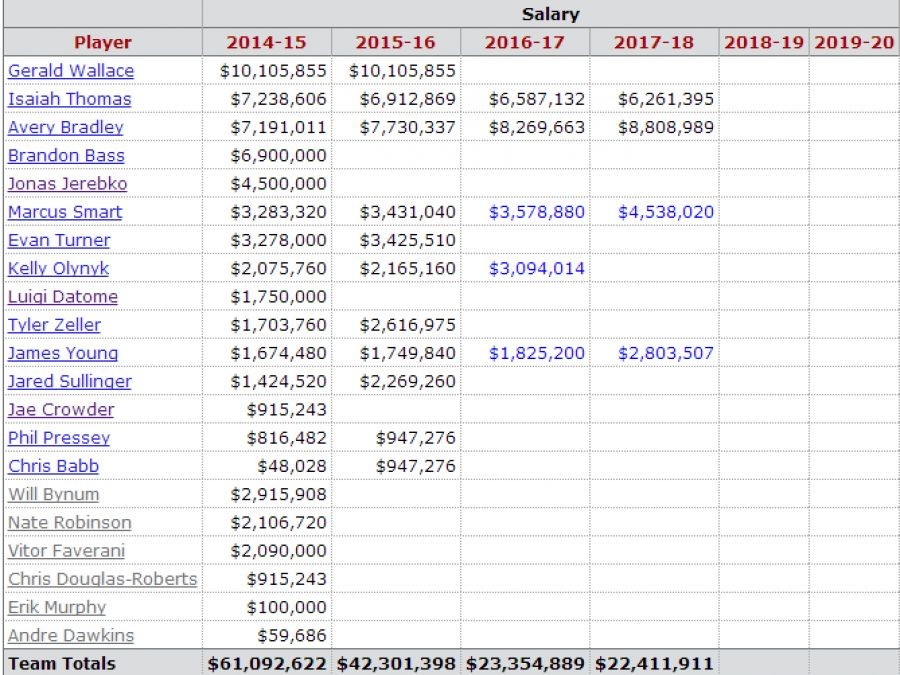
Task: Click the Luigi Datome link
Action: tap(62, 297)
